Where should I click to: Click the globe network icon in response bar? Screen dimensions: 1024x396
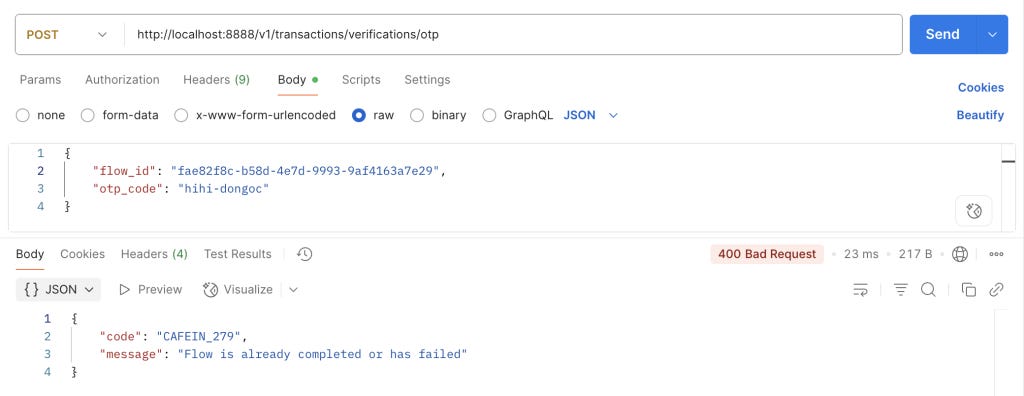(959, 254)
